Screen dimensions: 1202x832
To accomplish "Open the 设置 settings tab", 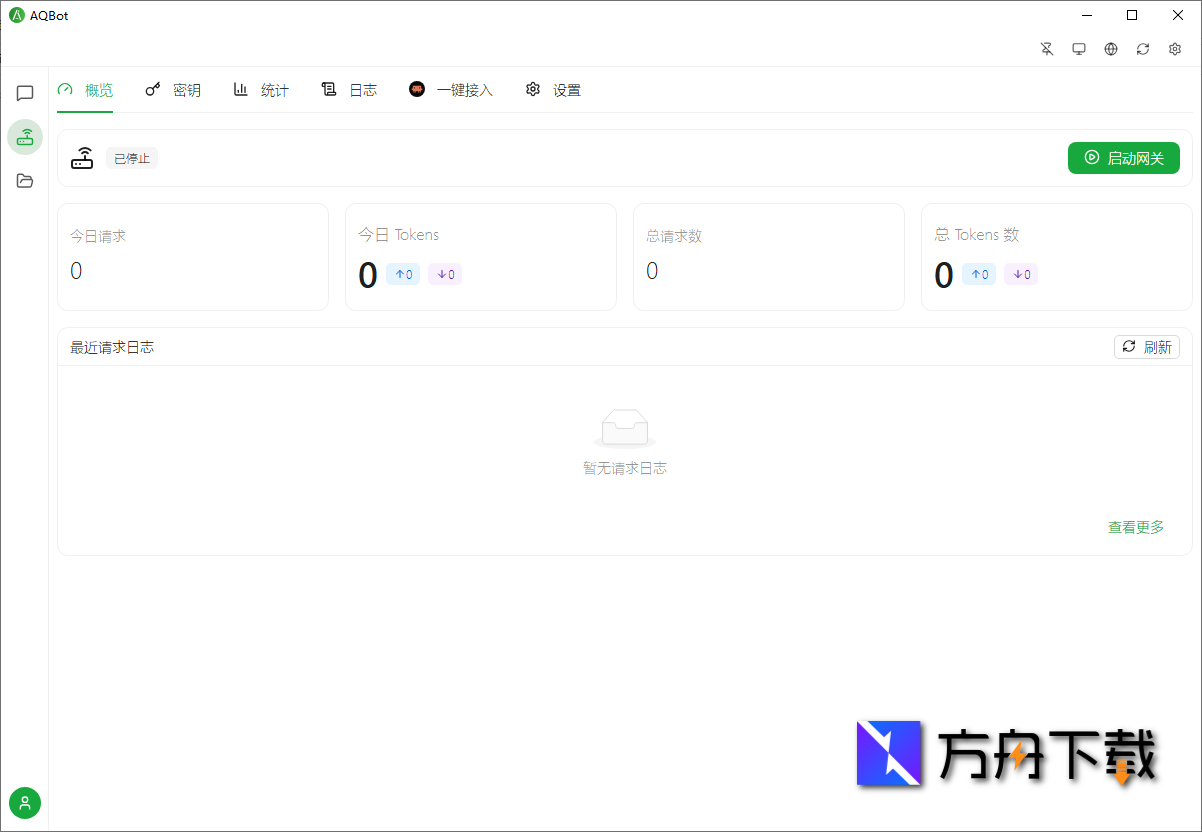I will tap(553, 89).
